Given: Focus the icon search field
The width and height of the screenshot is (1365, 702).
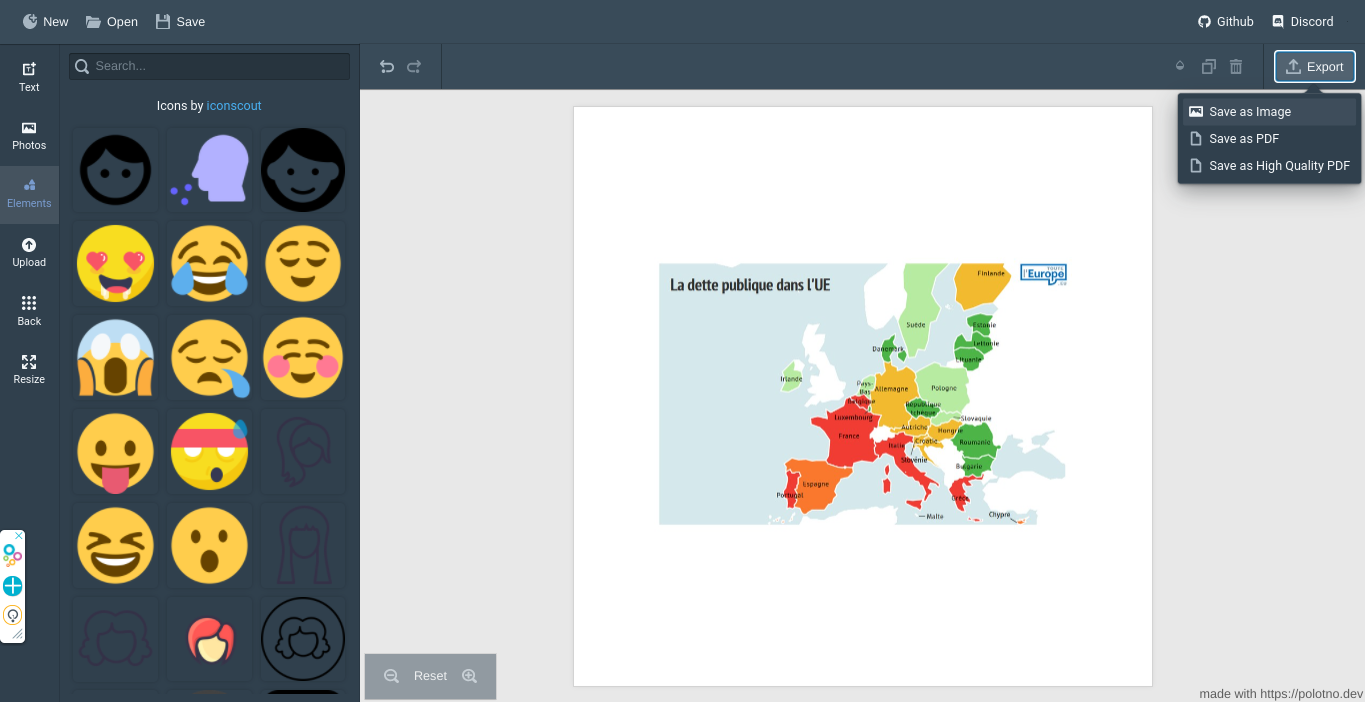Looking at the screenshot, I should point(210,66).
